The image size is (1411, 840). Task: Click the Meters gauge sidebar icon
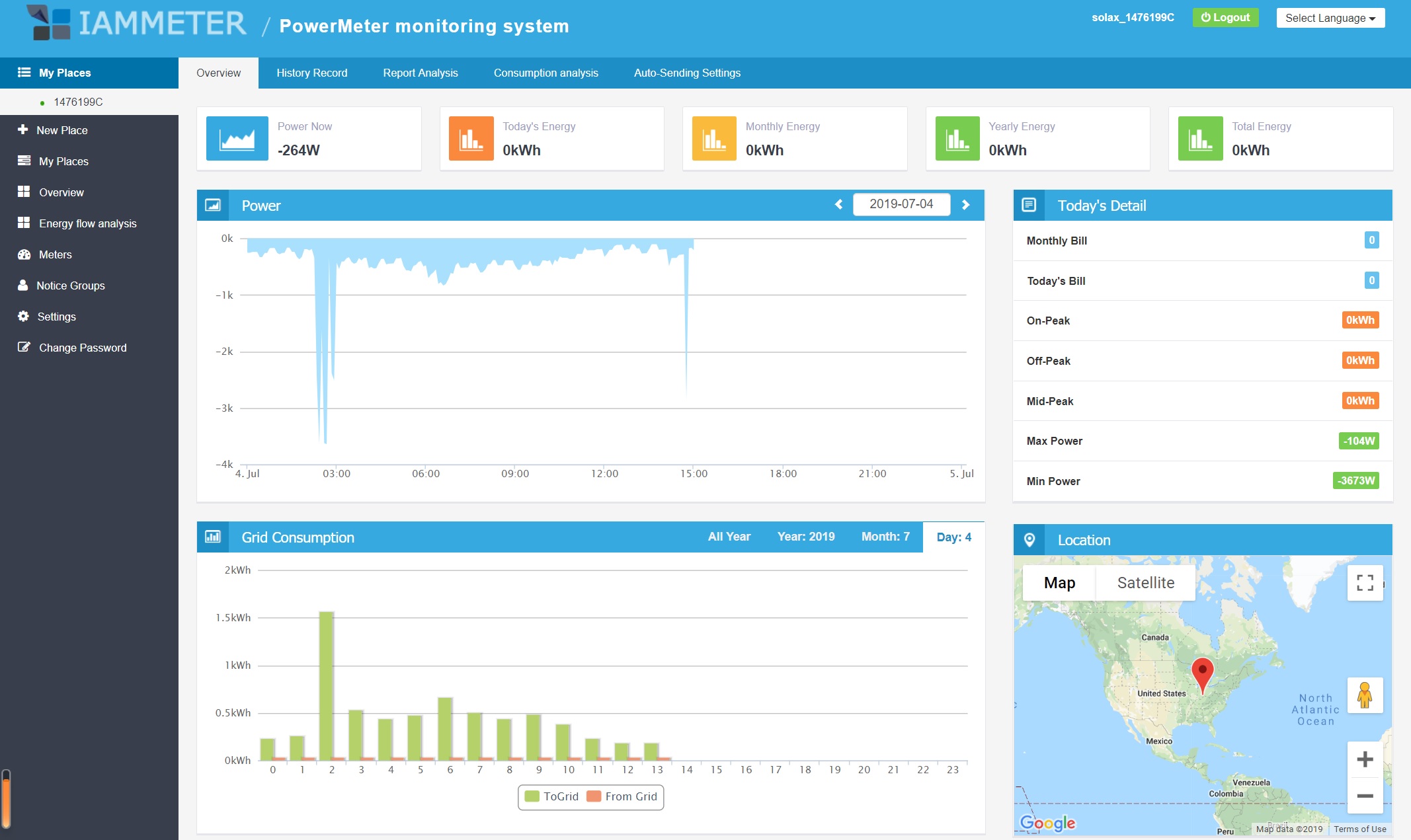[24, 254]
